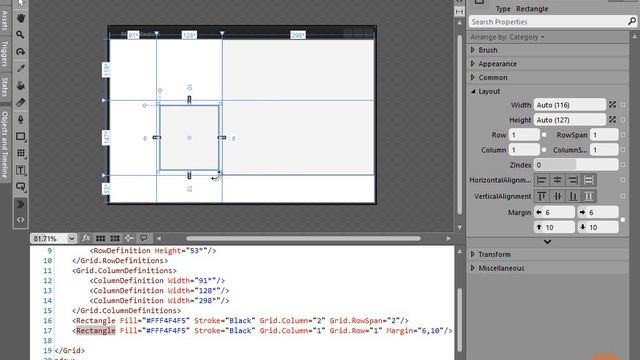Show advanced Layout properties chevron
The image size is (640, 360).
pos(547,242)
